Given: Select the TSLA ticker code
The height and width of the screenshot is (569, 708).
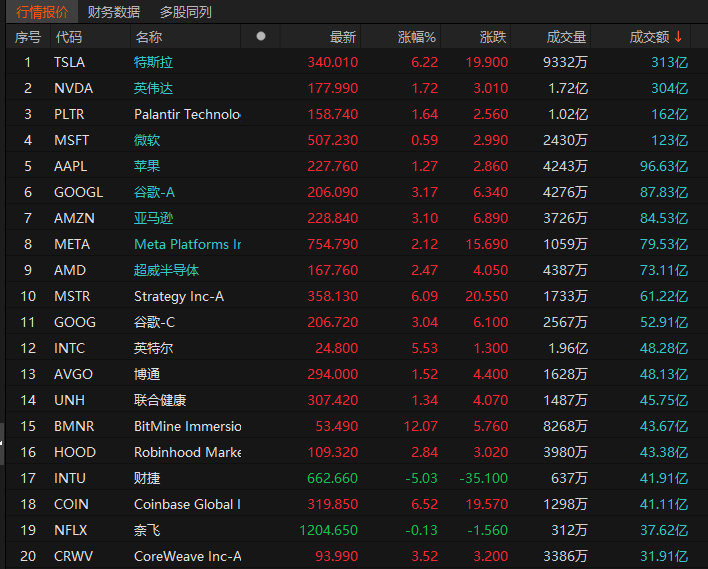Looking at the screenshot, I should [x=69, y=62].
